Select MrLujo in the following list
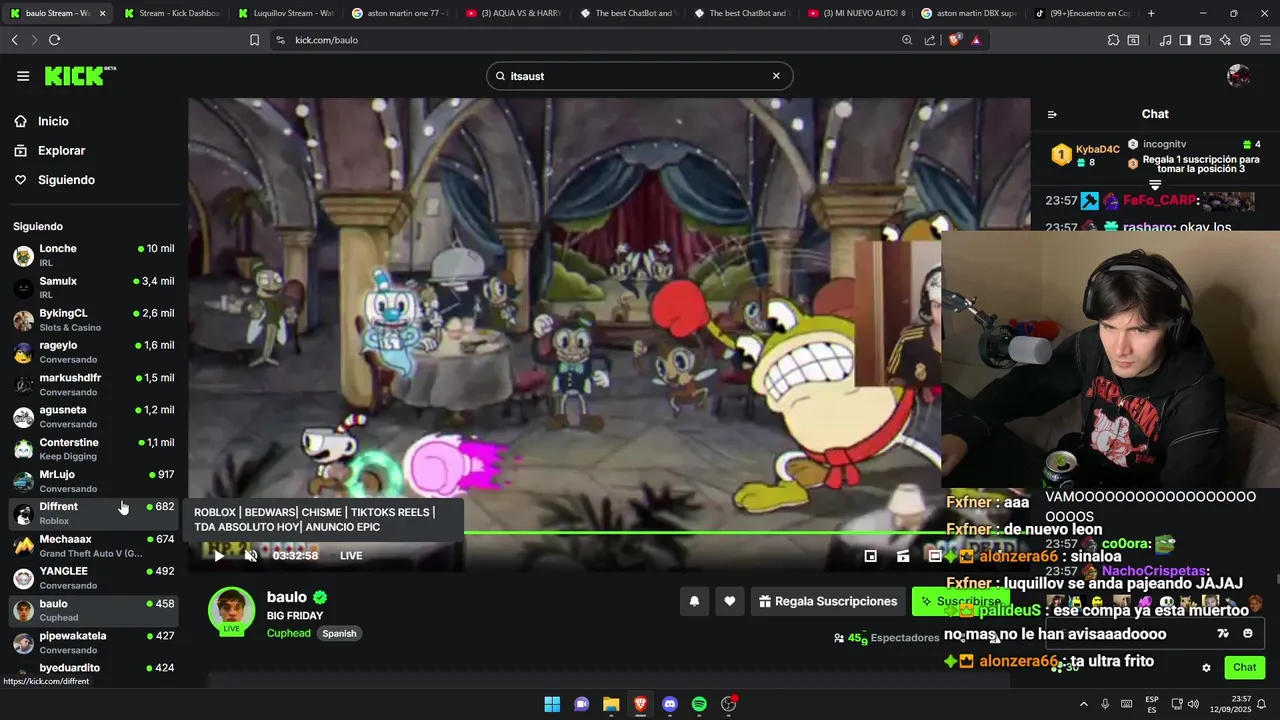The image size is (1280, 720). [94, 481]
